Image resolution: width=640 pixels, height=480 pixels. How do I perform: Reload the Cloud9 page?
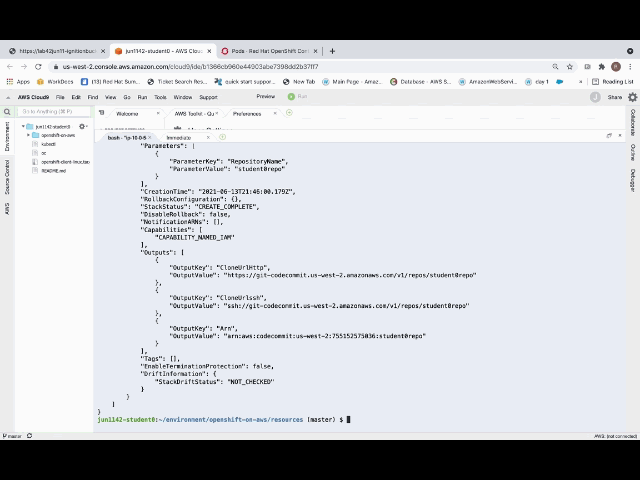[x=38, y=67]
